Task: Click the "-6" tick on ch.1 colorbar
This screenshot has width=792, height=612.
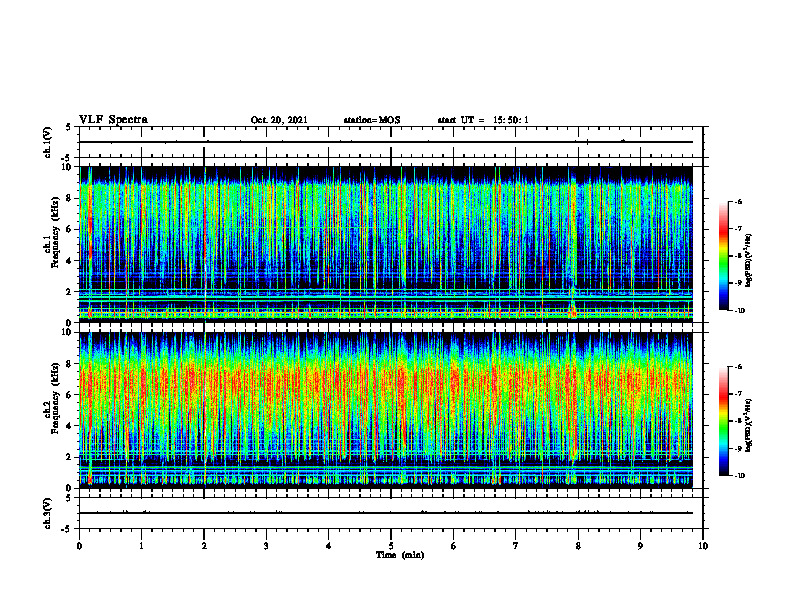Action: click(738, 201)
